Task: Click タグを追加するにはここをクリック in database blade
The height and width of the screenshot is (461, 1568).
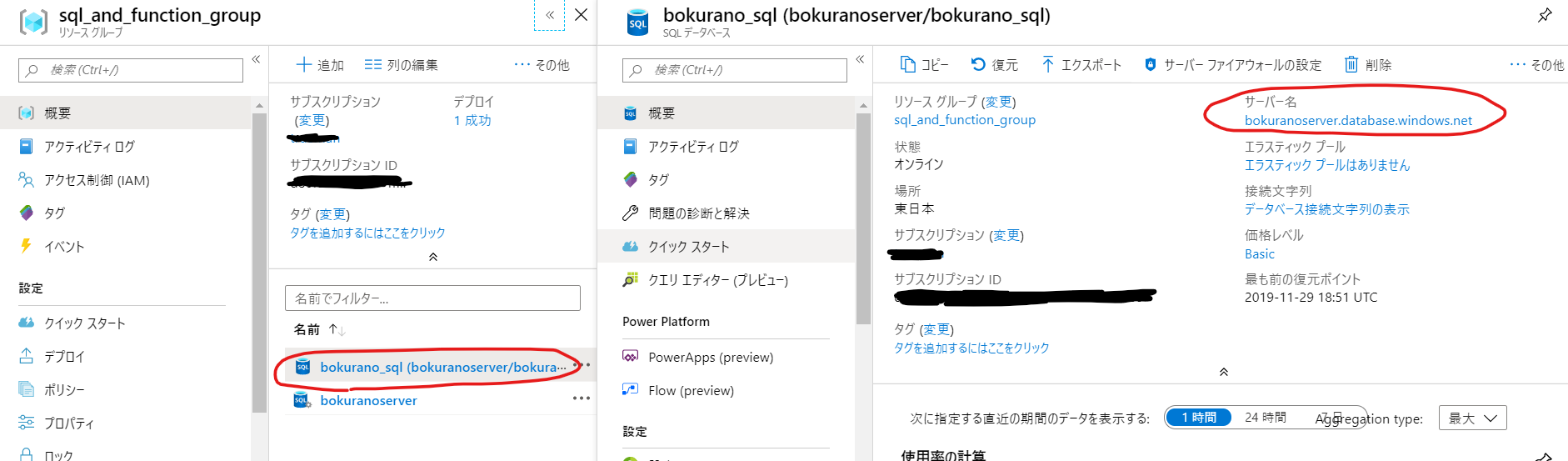Action: (971, 348)
